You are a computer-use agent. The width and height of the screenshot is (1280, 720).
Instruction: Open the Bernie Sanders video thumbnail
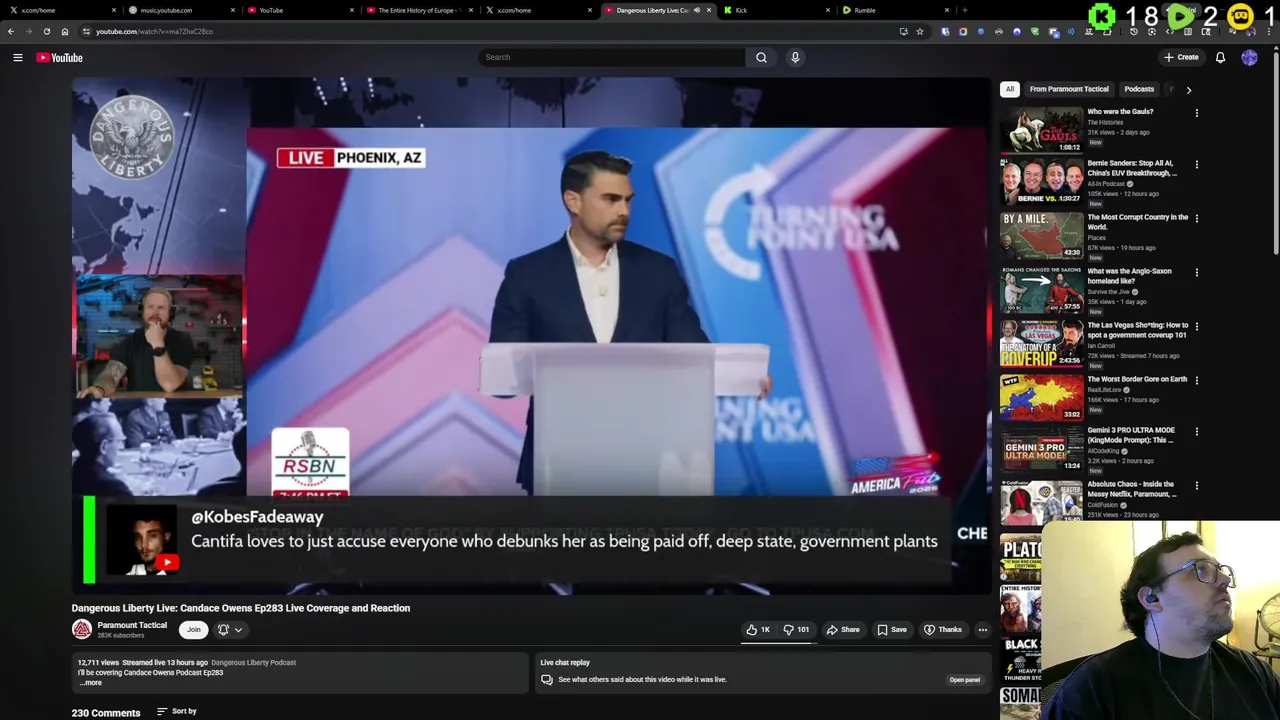click(x=1041, y=182)
